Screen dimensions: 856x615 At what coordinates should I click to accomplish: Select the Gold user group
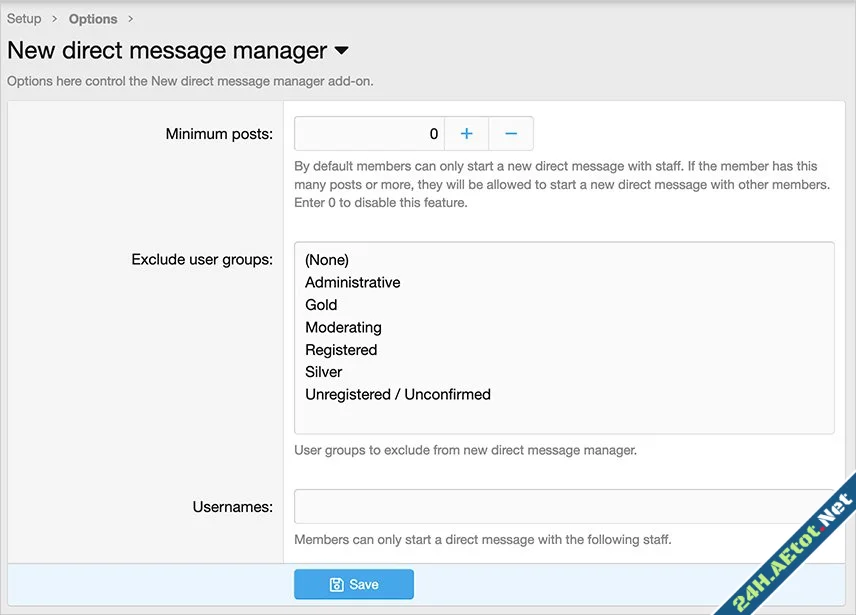pos(321,304)
